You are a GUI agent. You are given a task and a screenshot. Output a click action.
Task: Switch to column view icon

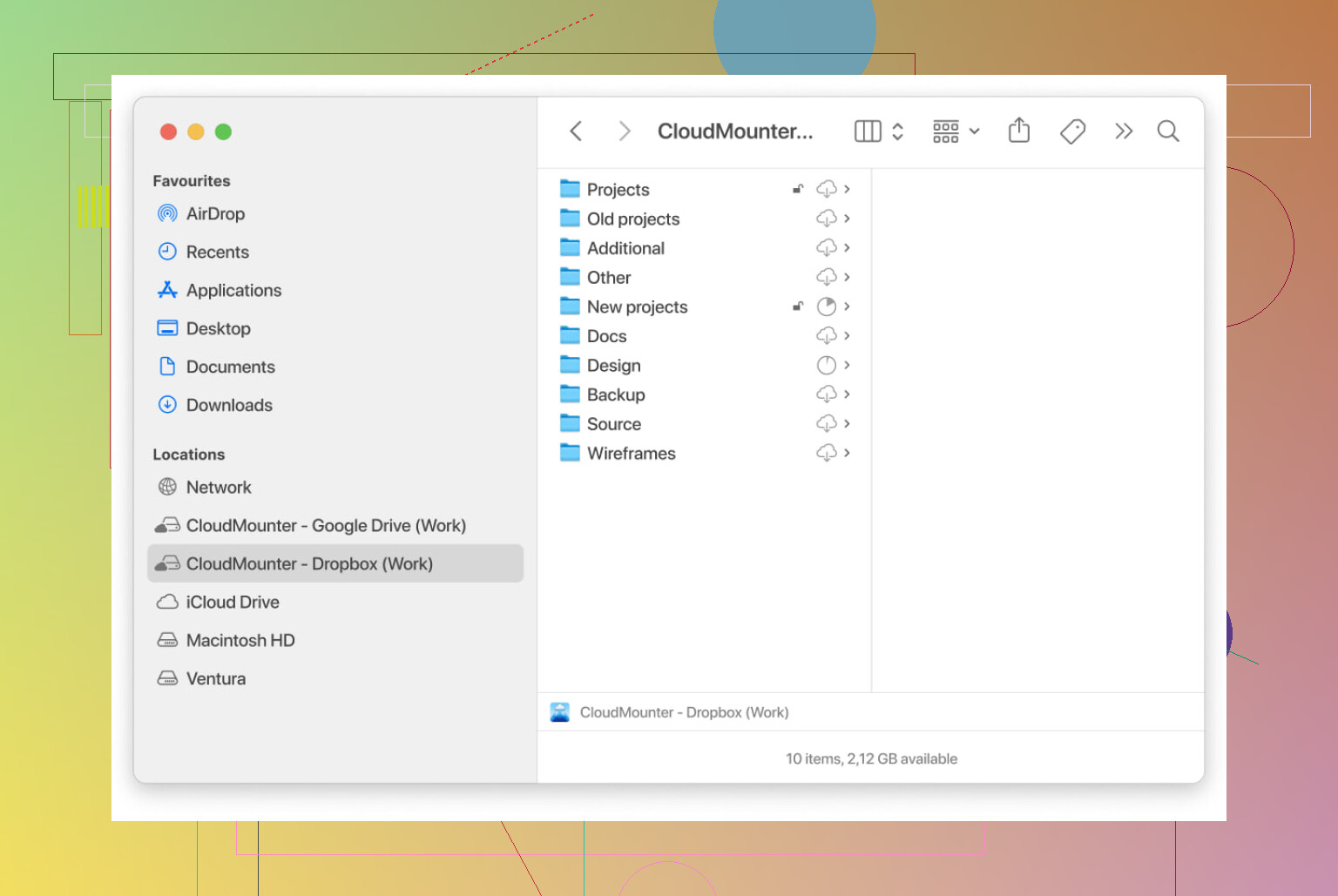[868, 131]
